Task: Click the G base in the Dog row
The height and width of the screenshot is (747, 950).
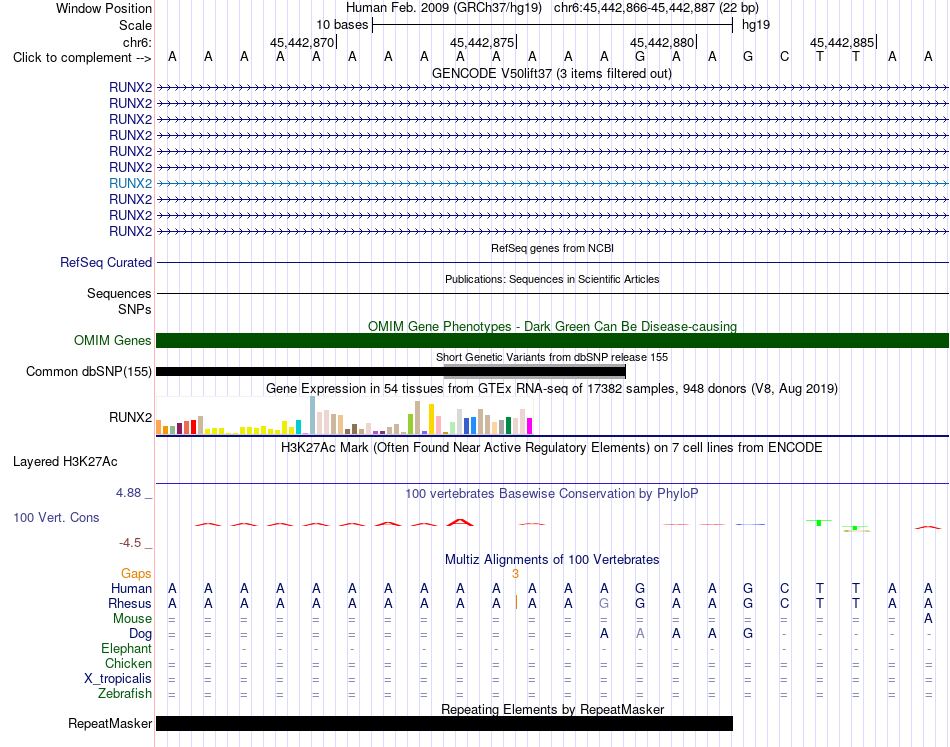Action: pyautogui.click(x=748, y=634)
